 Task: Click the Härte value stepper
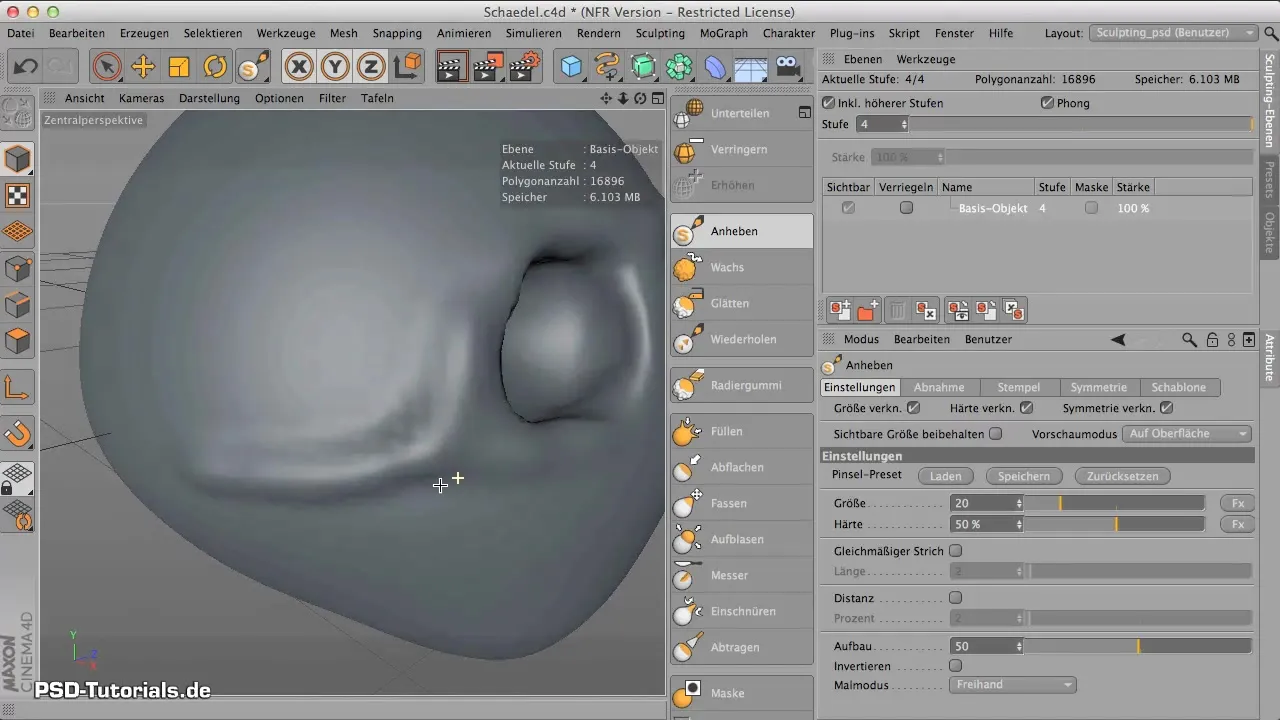1019,524
